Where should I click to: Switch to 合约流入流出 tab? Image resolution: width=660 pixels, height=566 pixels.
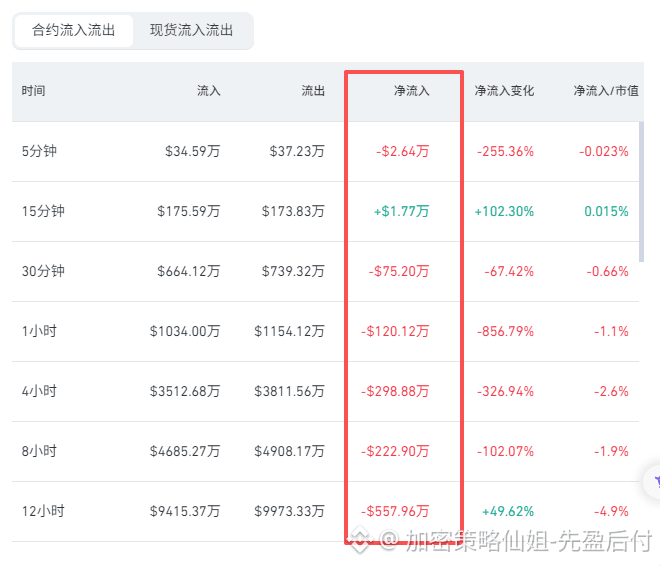[74, 31]
